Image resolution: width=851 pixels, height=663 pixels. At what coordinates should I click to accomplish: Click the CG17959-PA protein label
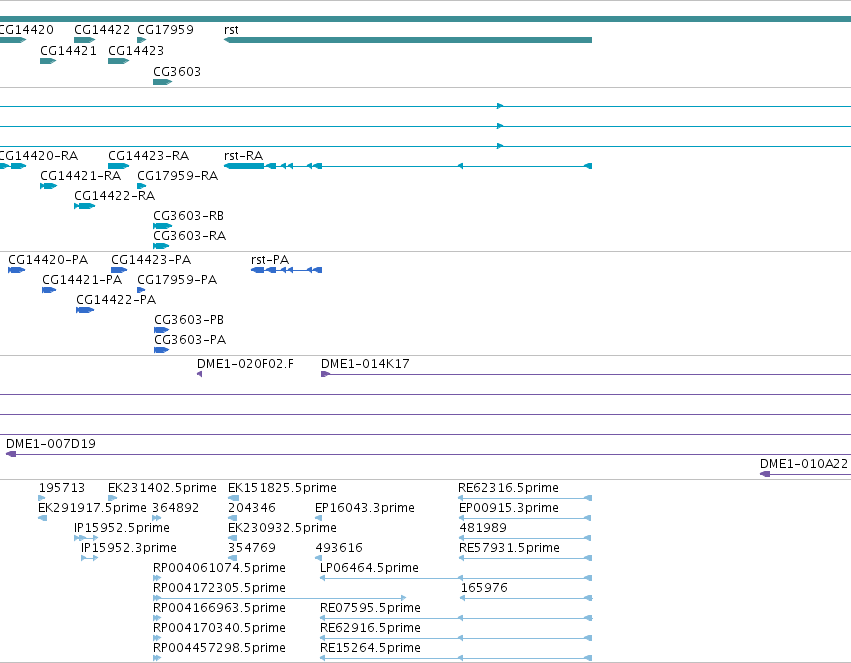pyautogui.click(x=177, y=280)
